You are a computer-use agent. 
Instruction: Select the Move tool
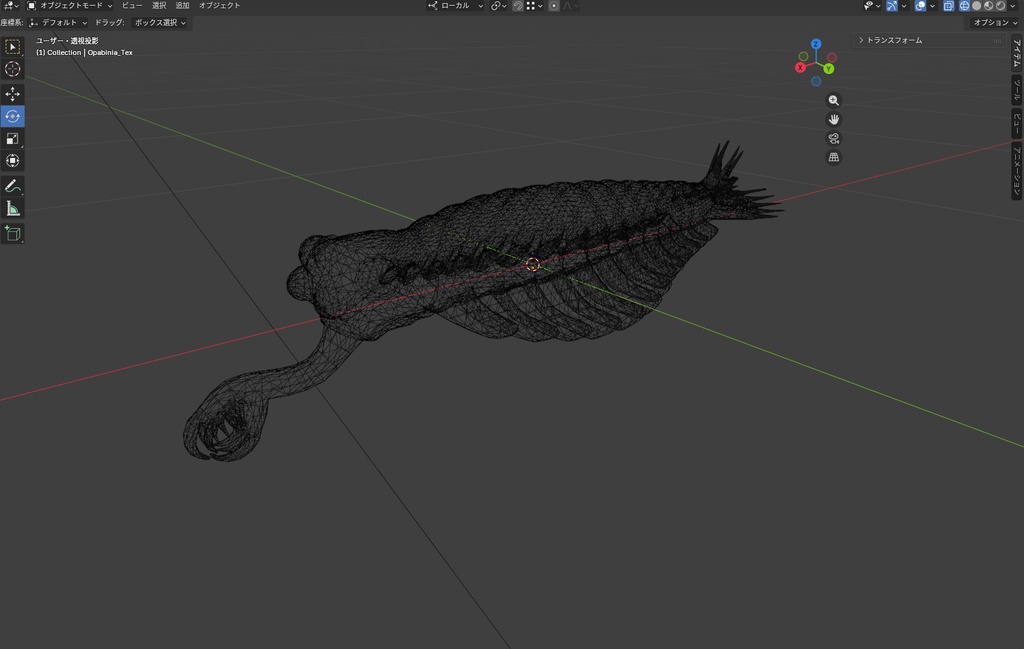tap(12, 94)
